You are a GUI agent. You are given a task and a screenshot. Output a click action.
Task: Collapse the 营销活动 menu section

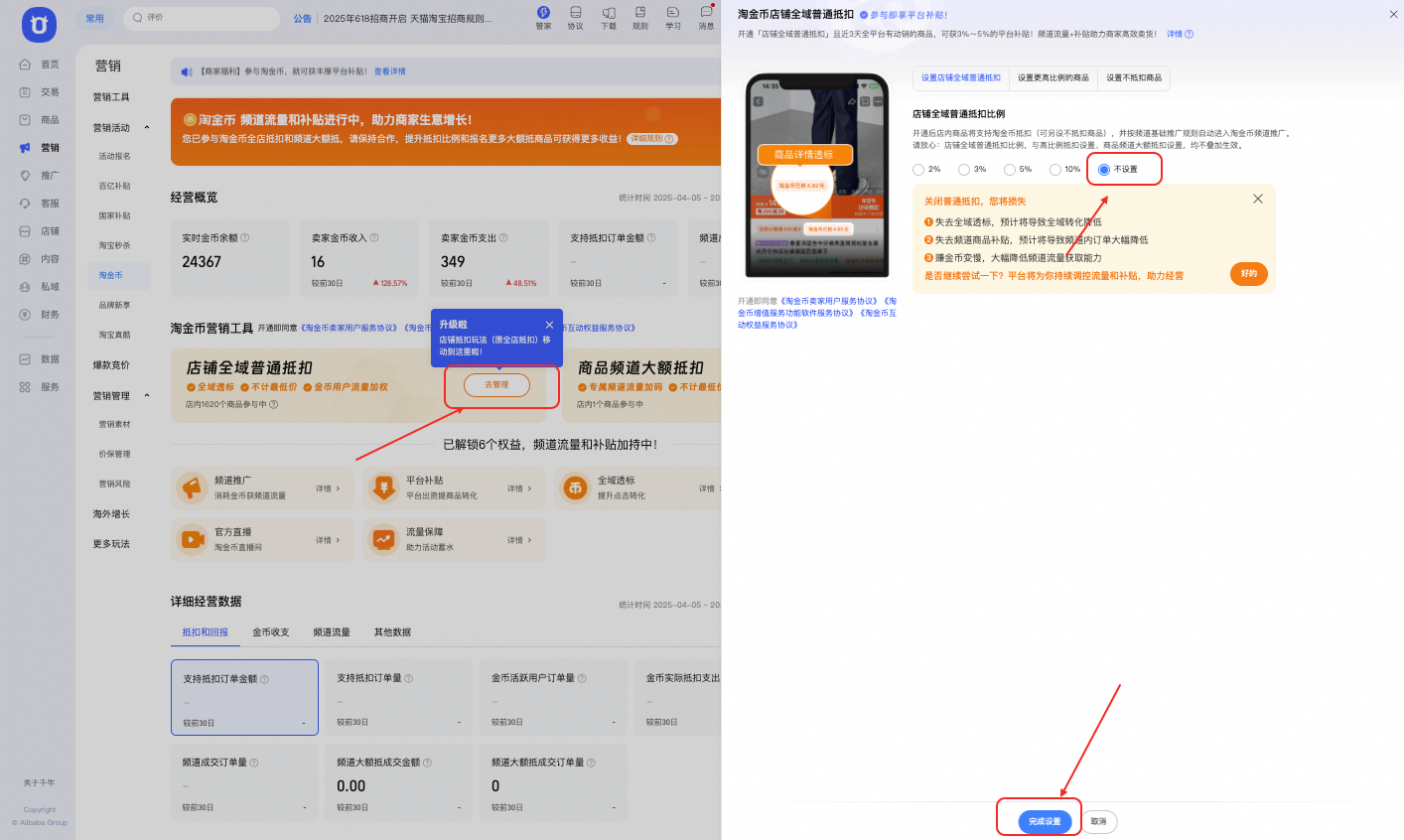tap(147, 128)
